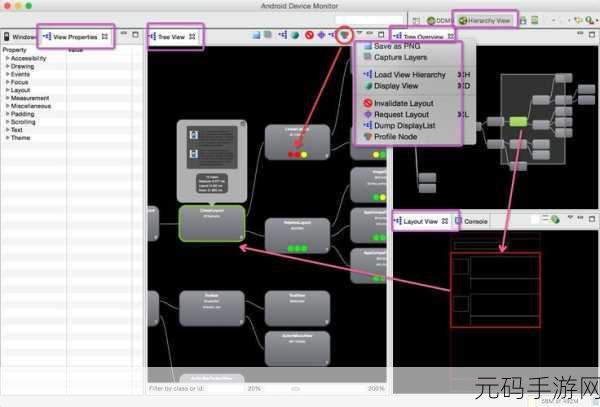This screenshot has height=407, width=600.
Task: Click the green Layout View toolbar icon
Action: (x=555, y=219)
